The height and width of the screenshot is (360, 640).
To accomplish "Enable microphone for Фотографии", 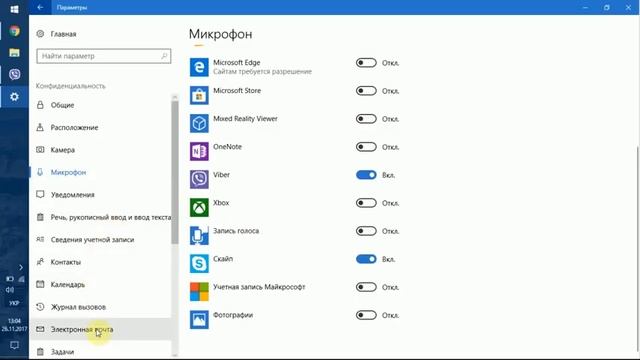I will (366, 316).
